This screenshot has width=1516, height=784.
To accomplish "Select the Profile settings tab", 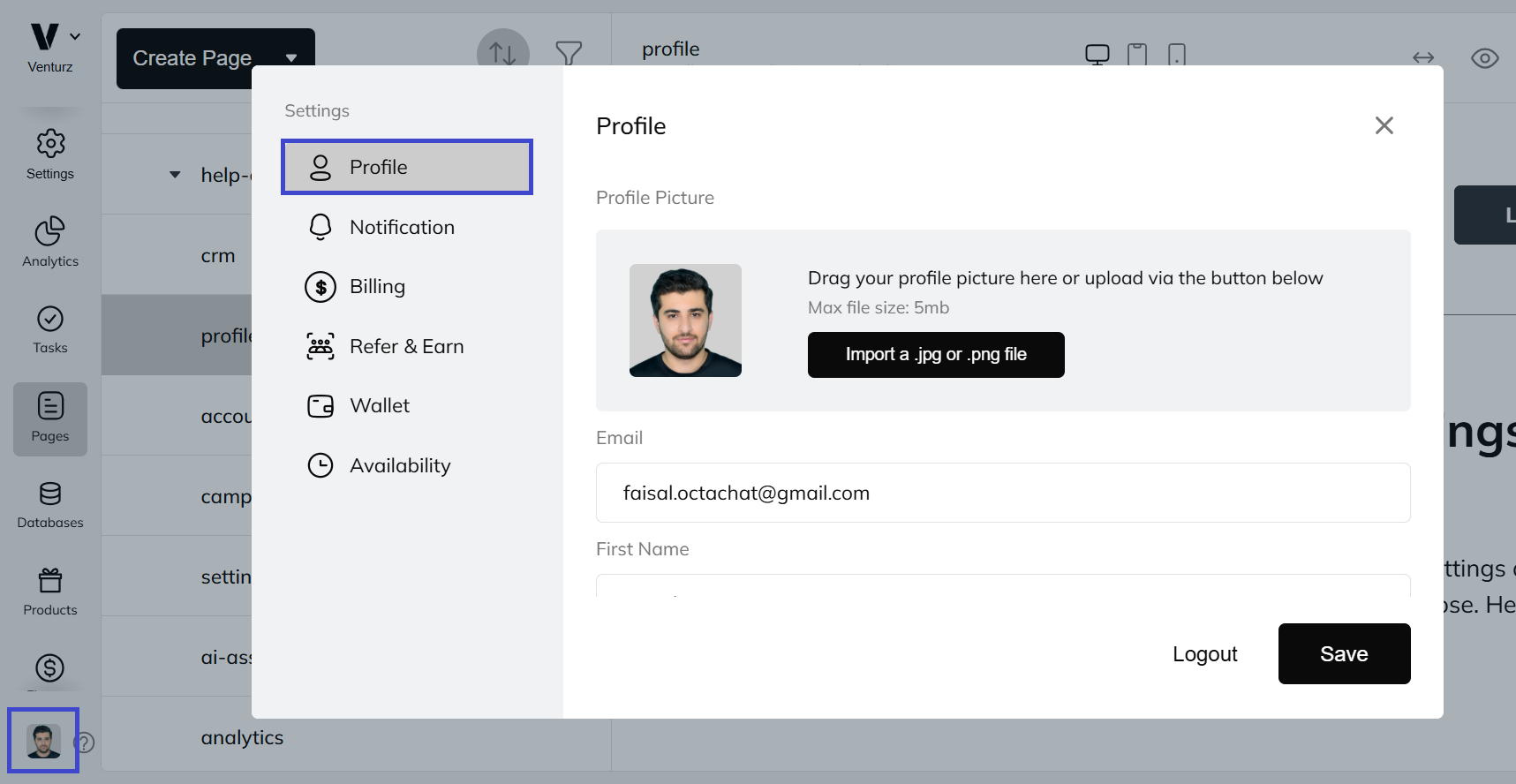I will [407, 167].
